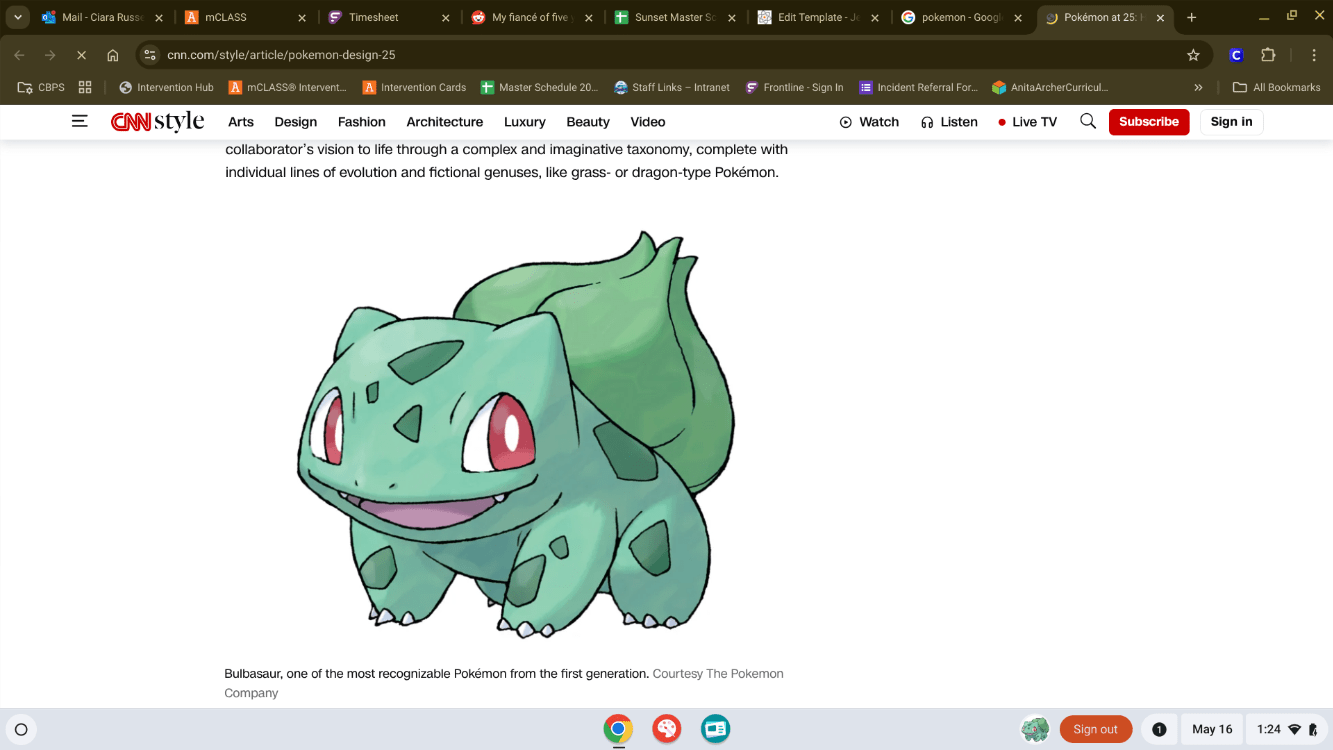Open Live TV from the CNN header
The image size is (1333, 750).
pos(1027,122)
